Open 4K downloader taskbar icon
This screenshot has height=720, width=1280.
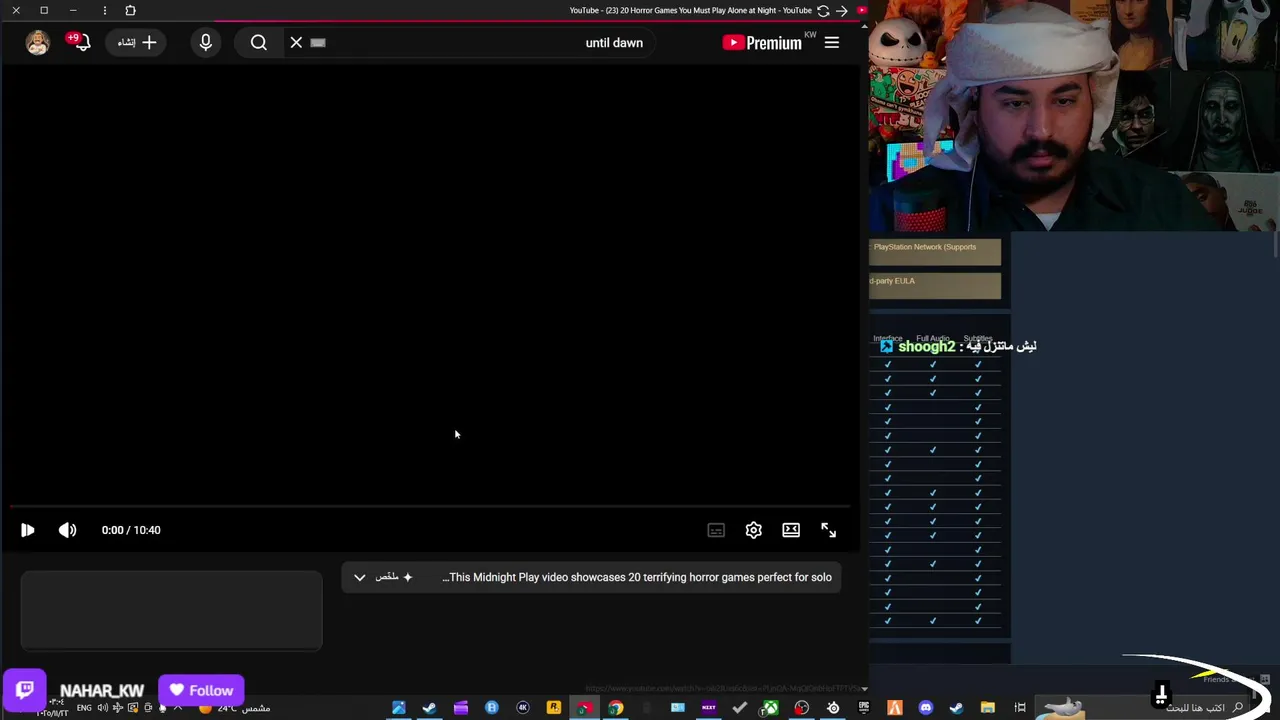coord(523,708)
